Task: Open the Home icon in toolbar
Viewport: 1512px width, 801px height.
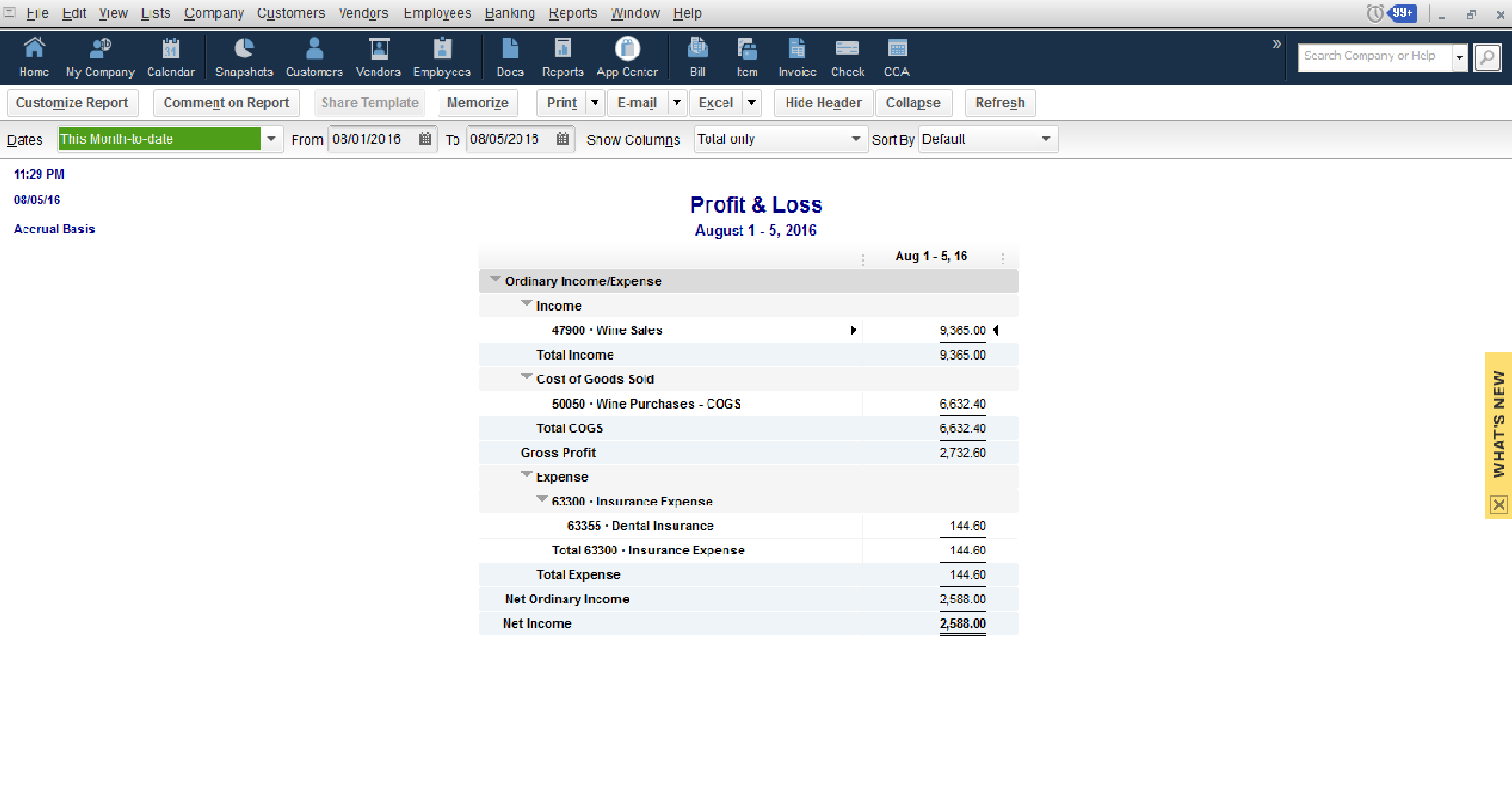Action: tap(34, 57)
